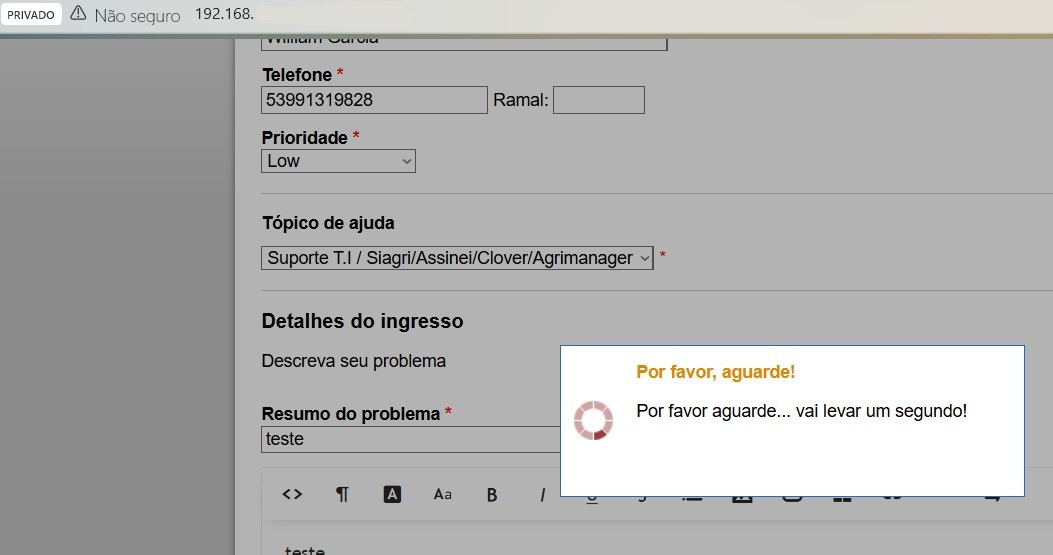Open the Tópico de ajuda dropdown
1053x555 pixels.
(x=457, y=258)
